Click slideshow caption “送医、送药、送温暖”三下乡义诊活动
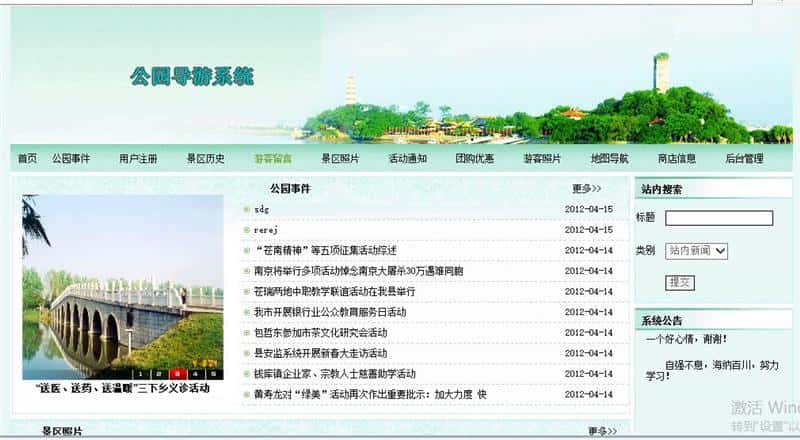The height and width of the screenshot is (440, 800). point(122,388)
